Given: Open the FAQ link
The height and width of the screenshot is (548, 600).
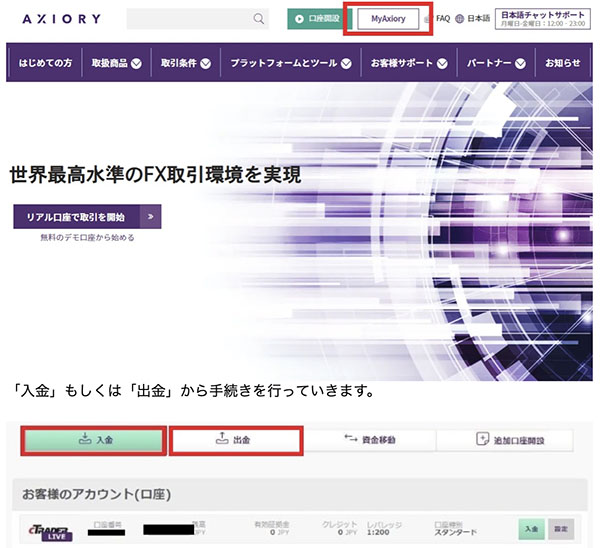Looking at the screenshot, I should (443, 18).
